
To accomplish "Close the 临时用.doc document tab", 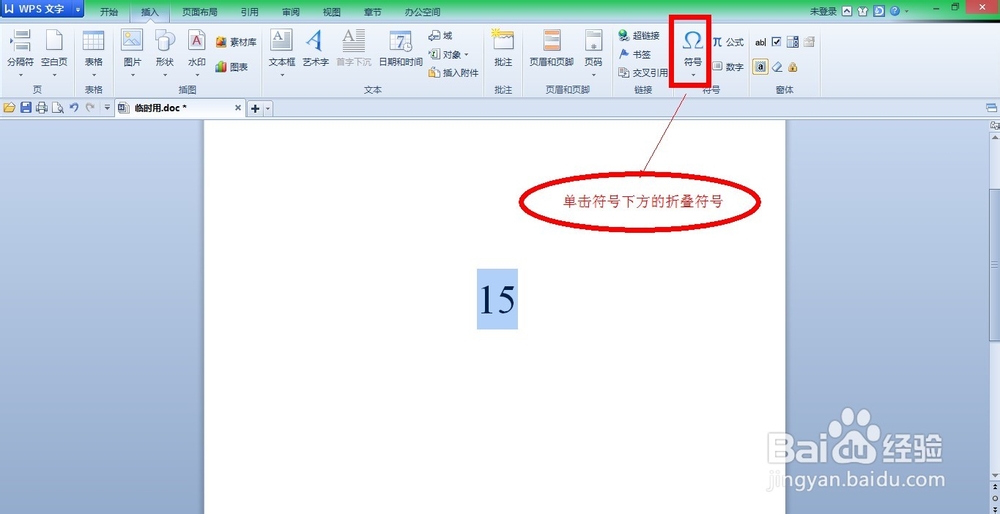I will 238,108.
